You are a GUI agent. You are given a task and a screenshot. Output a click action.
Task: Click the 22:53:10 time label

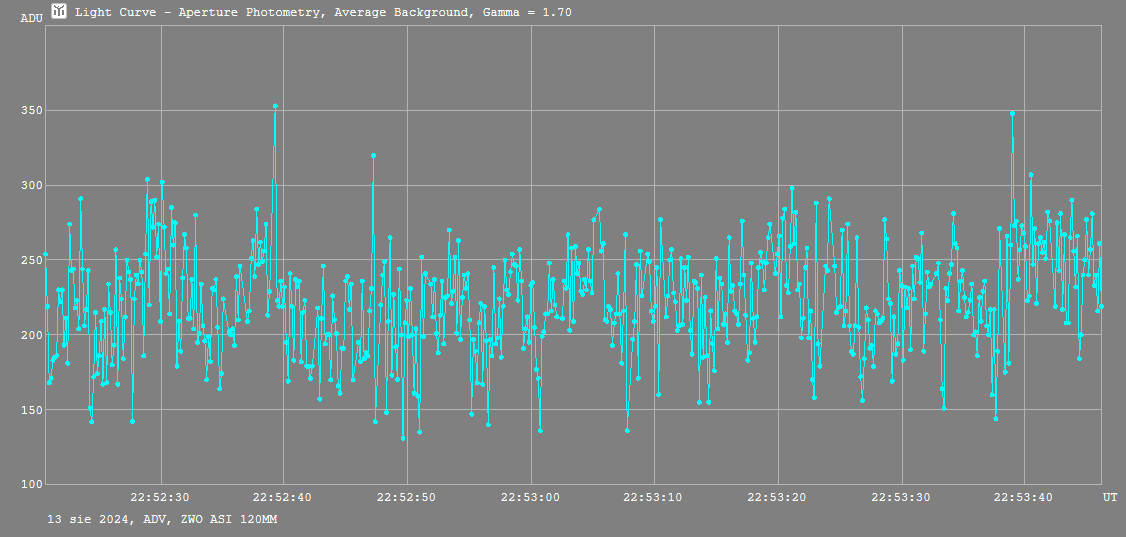[654, 497]
